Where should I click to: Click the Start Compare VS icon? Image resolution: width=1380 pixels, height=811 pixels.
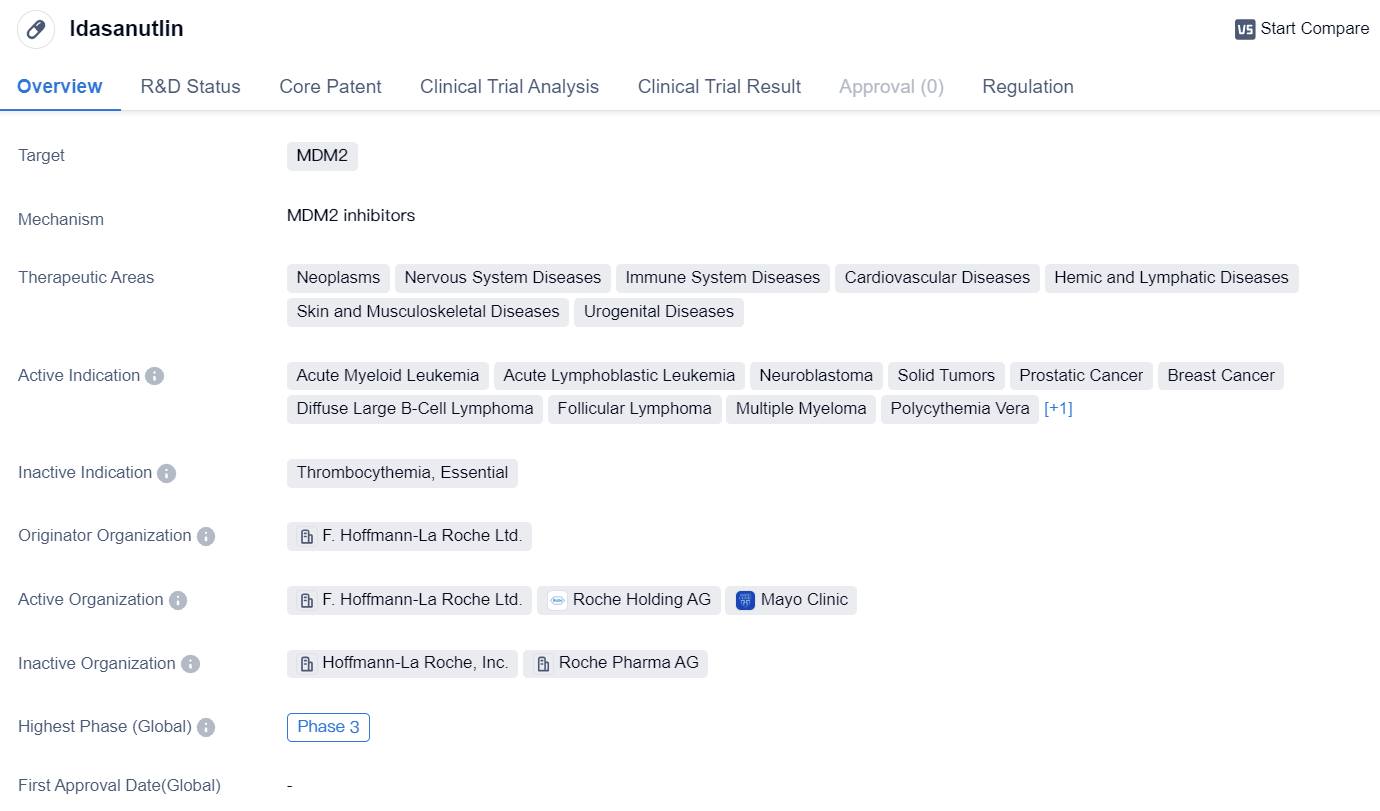click(1245, 29)
